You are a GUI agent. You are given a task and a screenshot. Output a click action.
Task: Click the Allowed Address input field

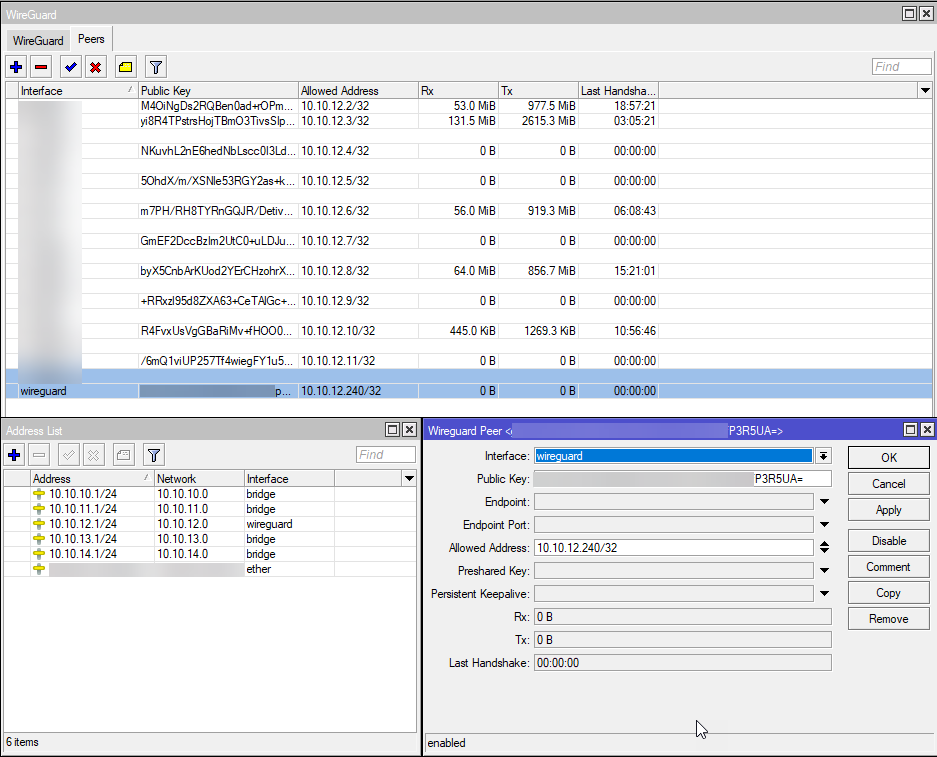pos(673,548)
